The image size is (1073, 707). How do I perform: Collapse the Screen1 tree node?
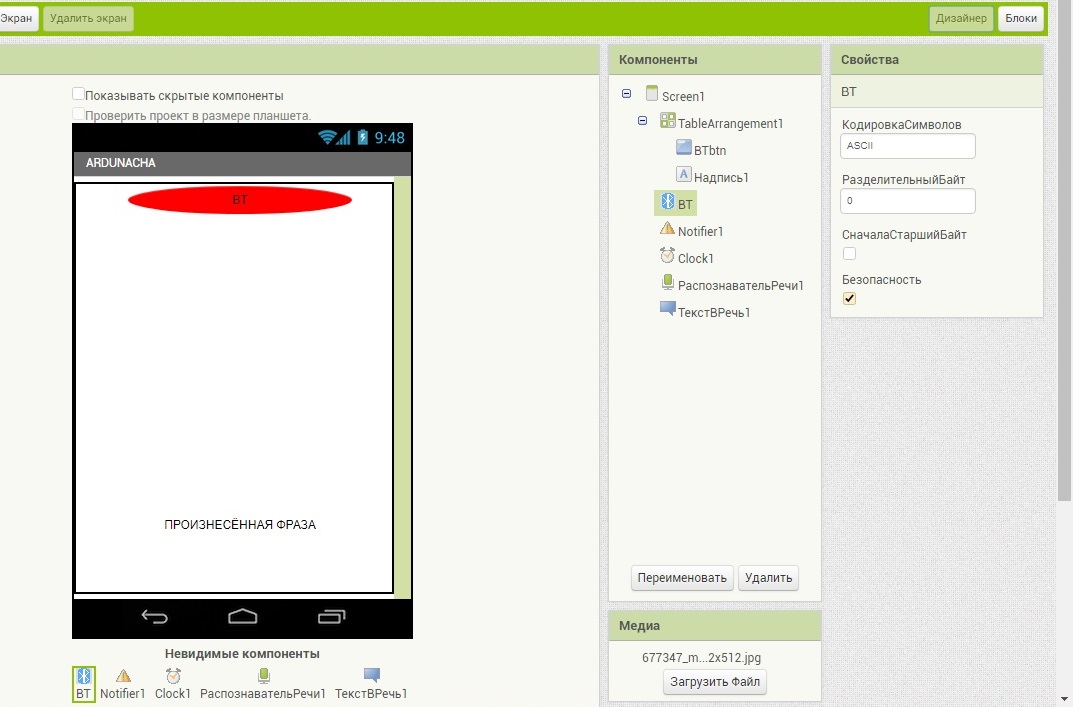(627, 94)
